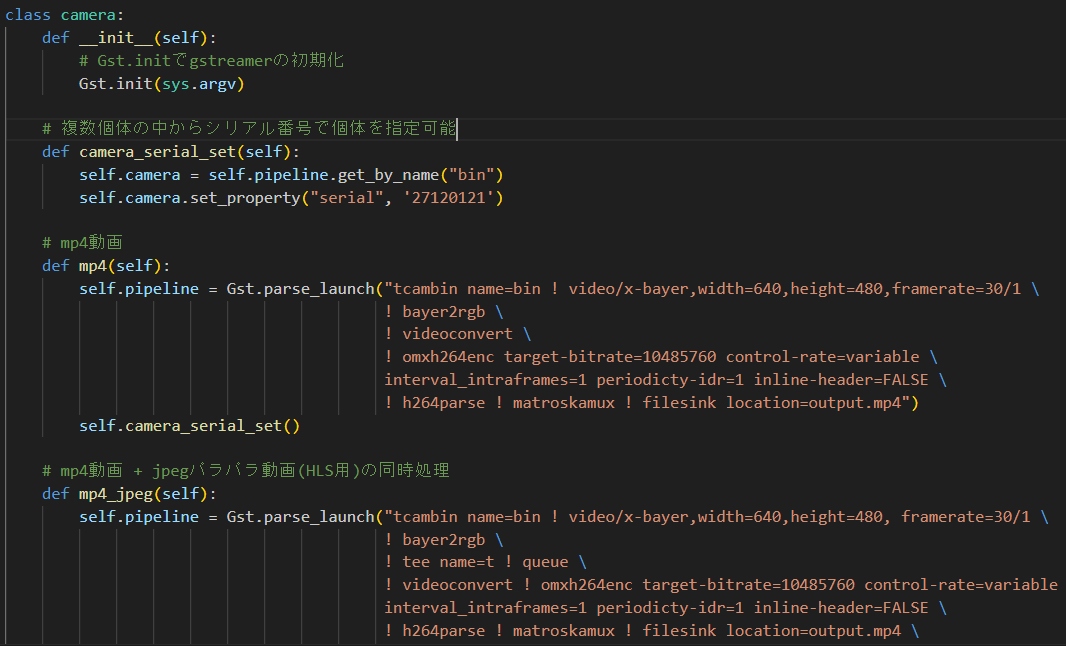1067x646 pixels.
Task: Click "omxh264enc" on the mp4_jpeg videoconvert line
Action: (x=587, y=585)
